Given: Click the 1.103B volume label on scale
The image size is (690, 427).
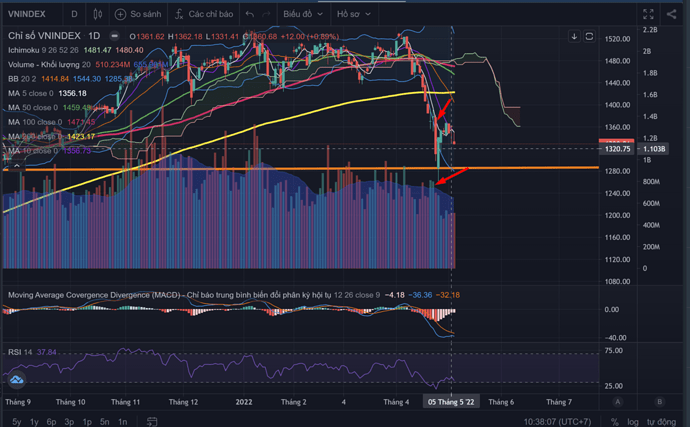Looking at the screenshot, I should pos(653,149).
